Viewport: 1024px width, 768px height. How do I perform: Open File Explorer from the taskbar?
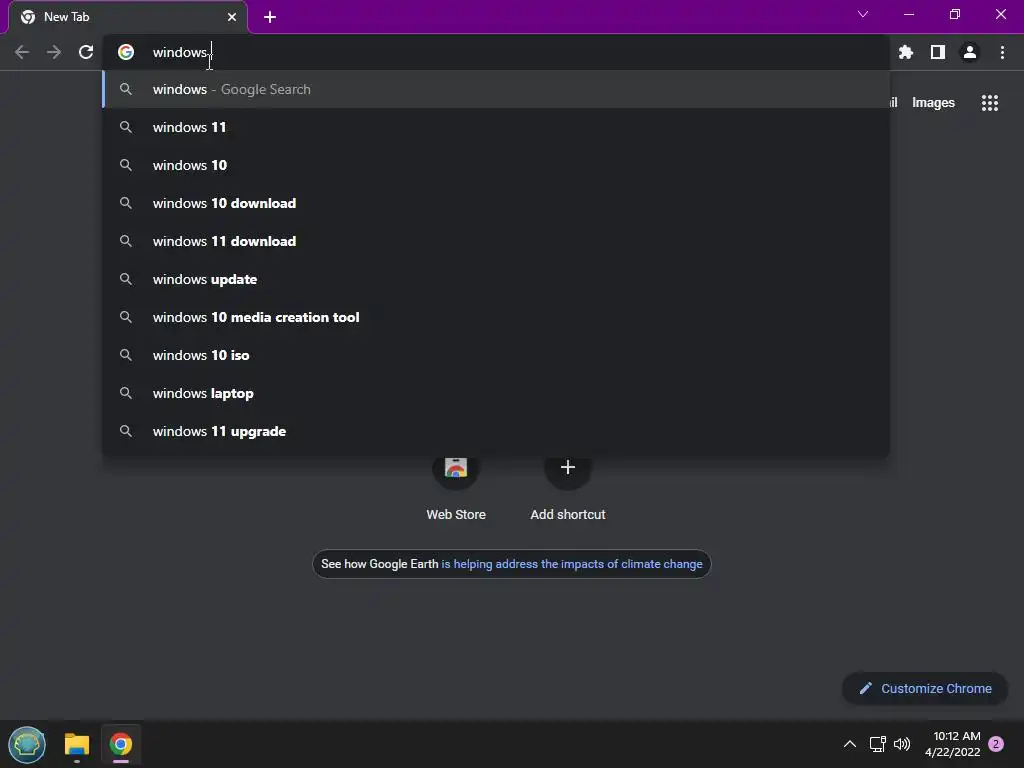76,745
